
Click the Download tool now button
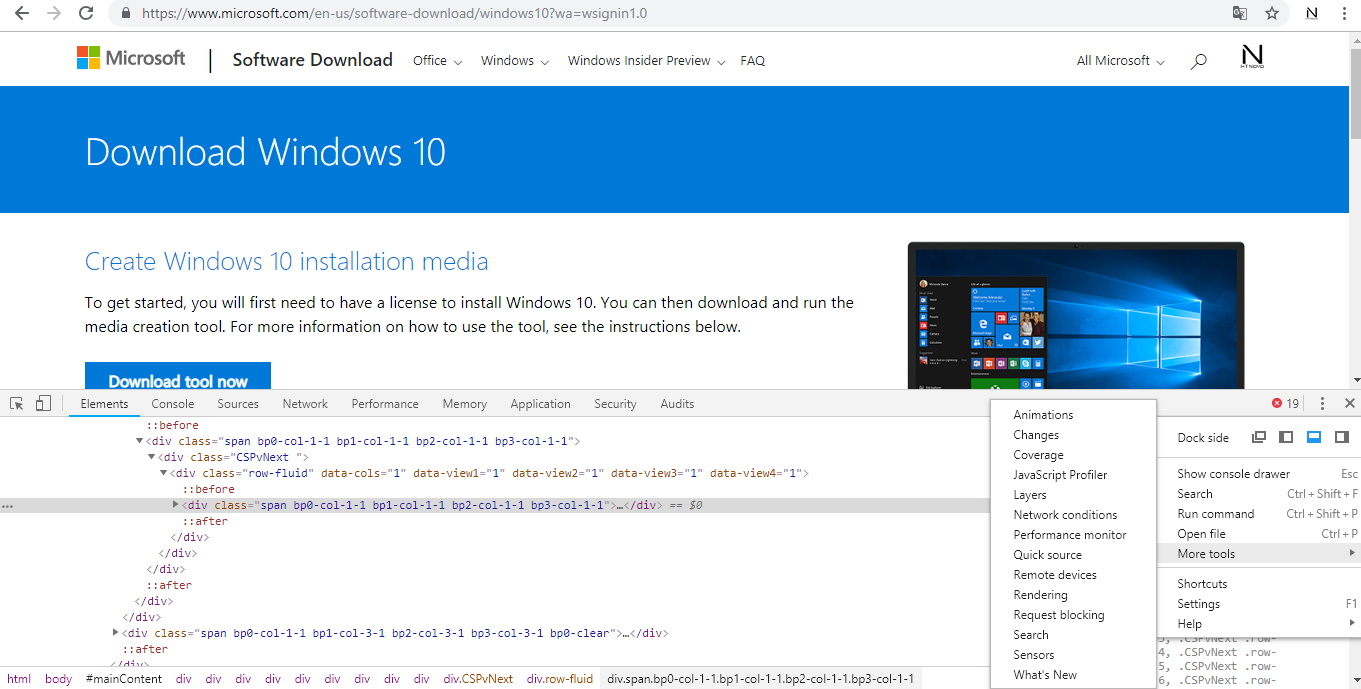pos(178,377)
